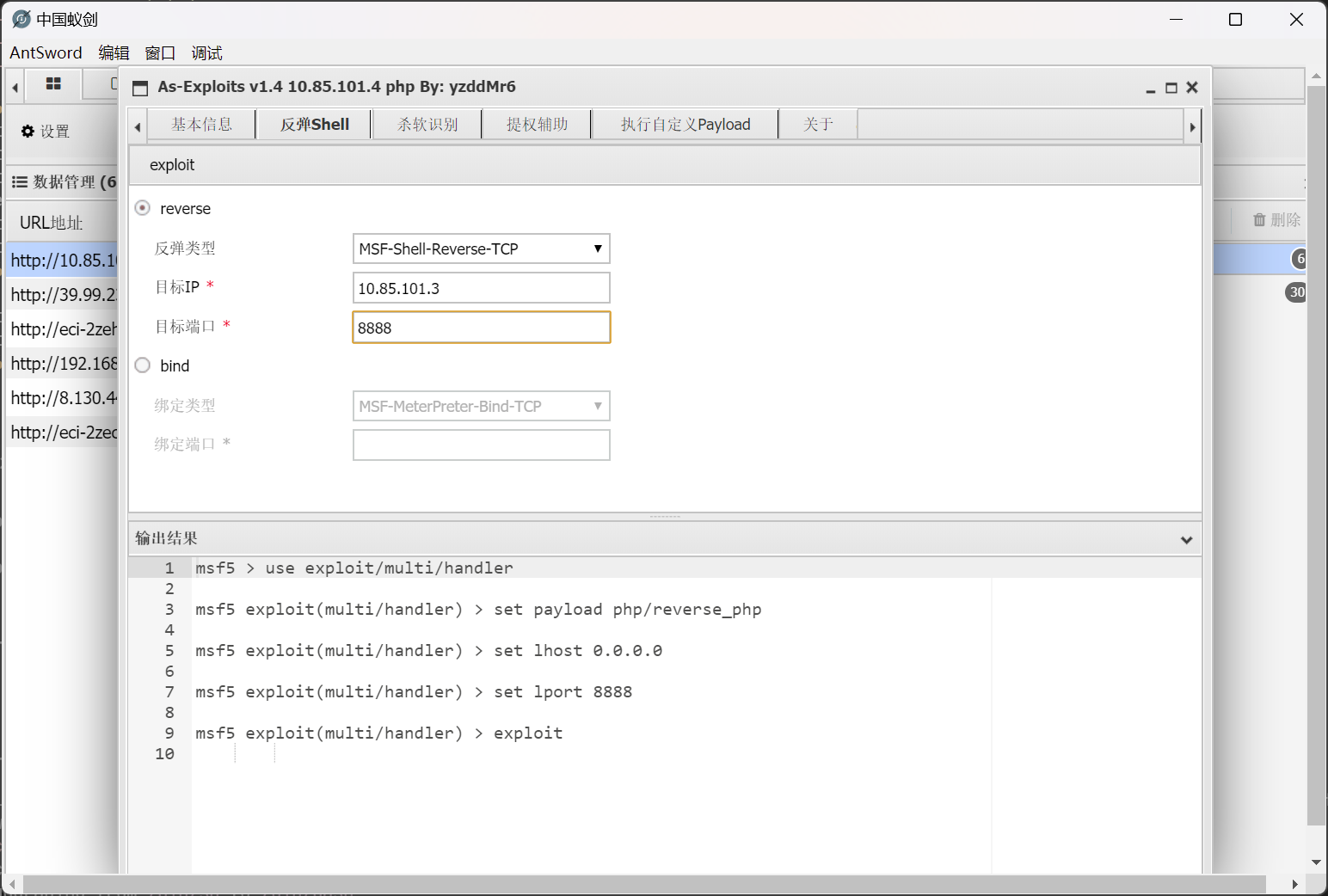Switch to the 杀软识别 tab

coord(427,124)
